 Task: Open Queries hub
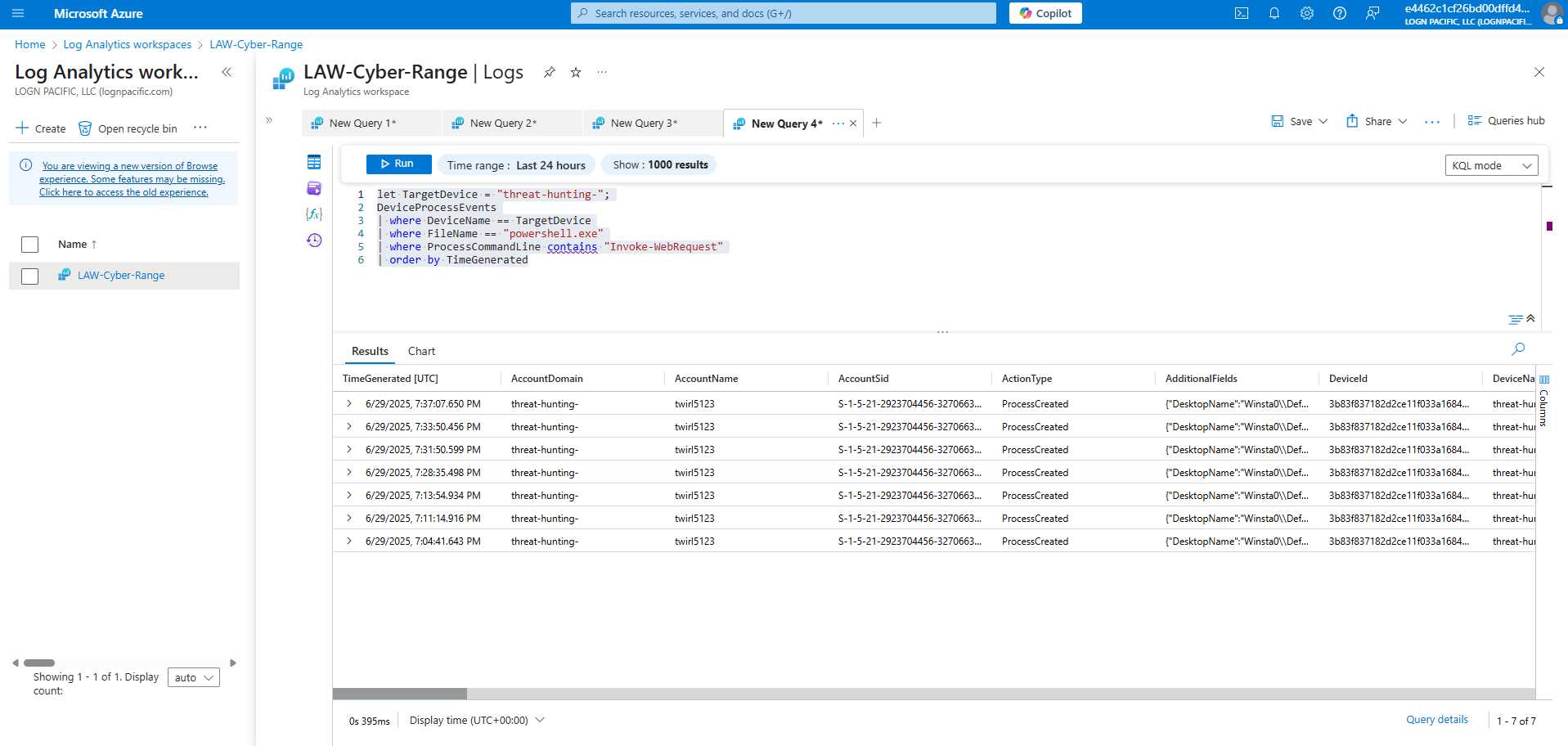click(x=1507, y=121)
